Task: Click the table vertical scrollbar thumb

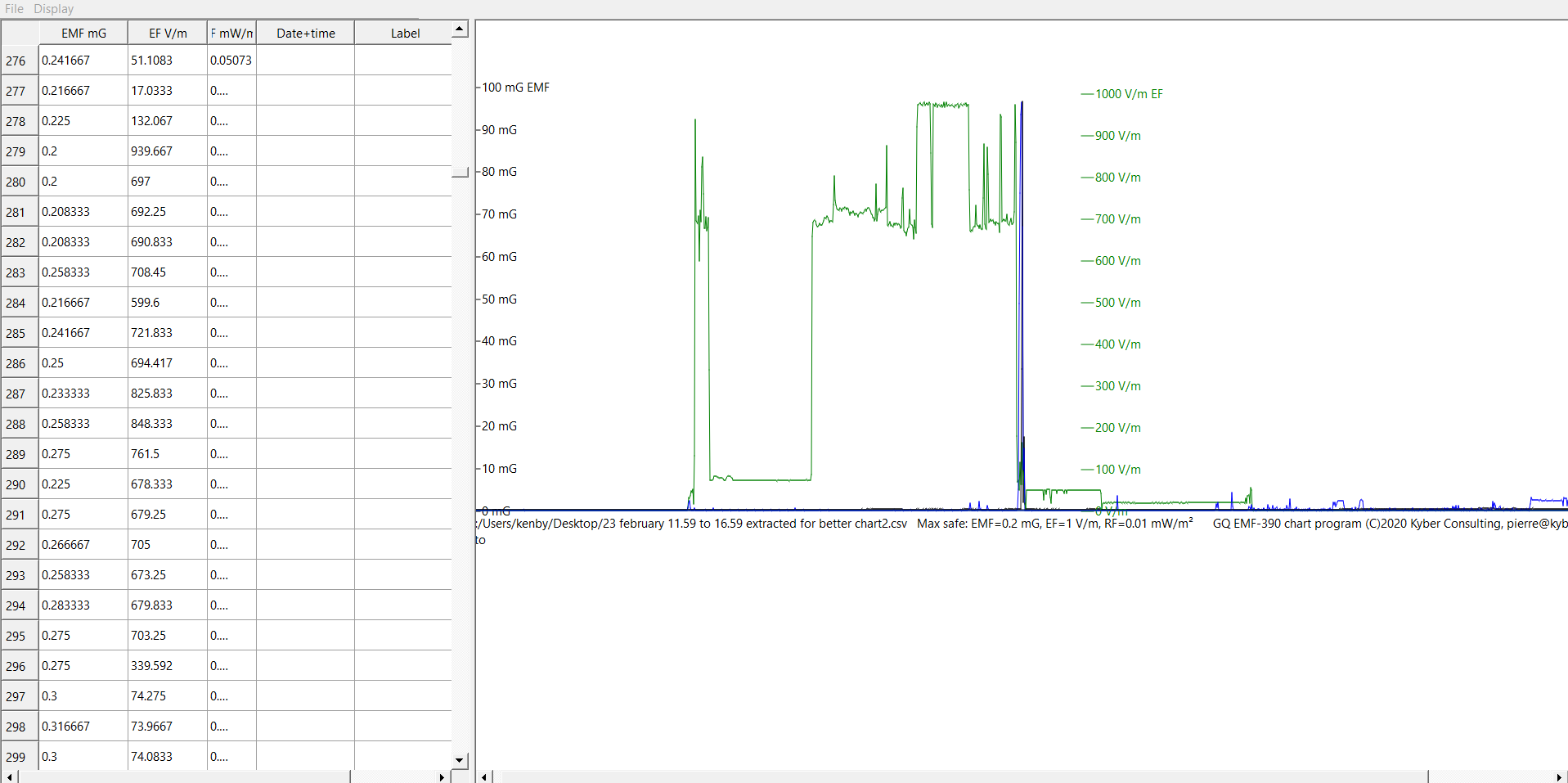Action: pos(460,172)
